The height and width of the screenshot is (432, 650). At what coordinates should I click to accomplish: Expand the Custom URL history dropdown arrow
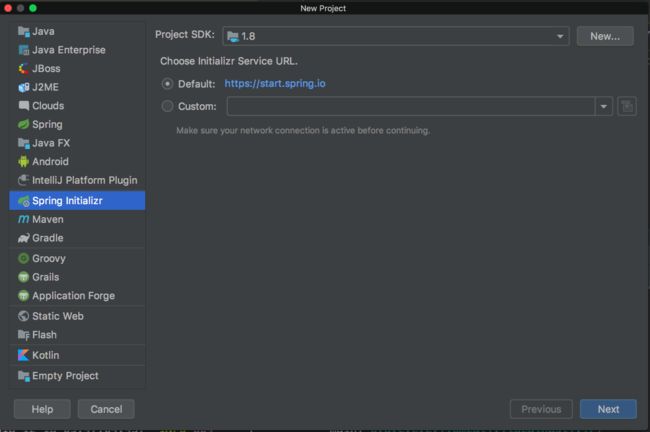tap(604, 107)
